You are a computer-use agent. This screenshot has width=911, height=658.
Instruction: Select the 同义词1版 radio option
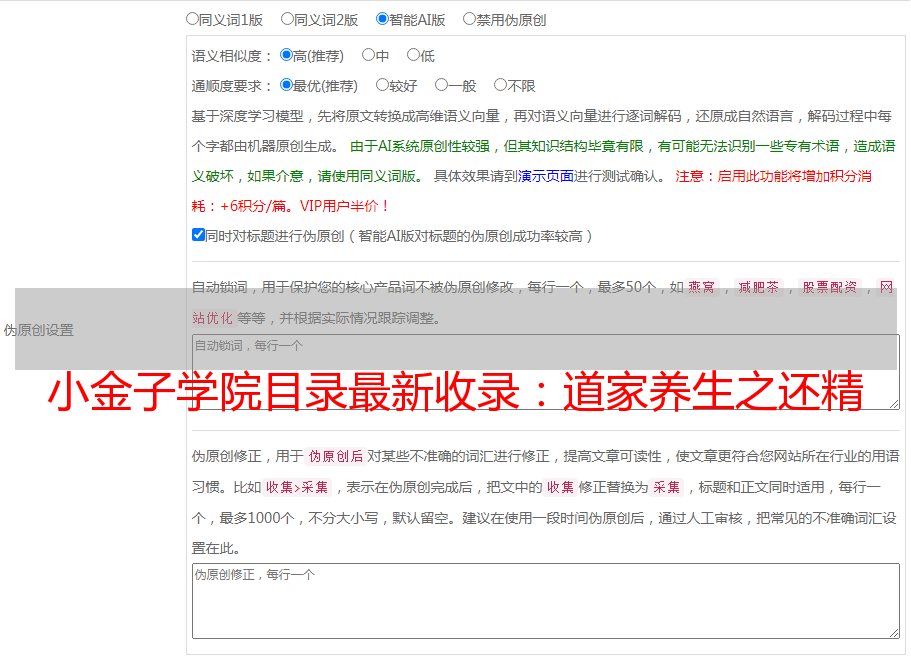pyautogui.click(x=192, y=19)
